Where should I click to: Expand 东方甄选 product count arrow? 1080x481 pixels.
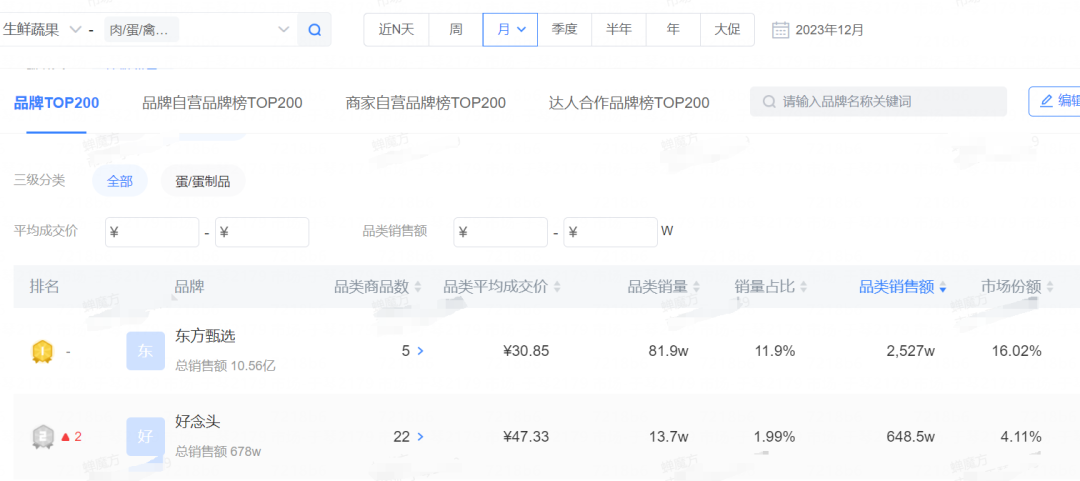(x=420, y=351)
